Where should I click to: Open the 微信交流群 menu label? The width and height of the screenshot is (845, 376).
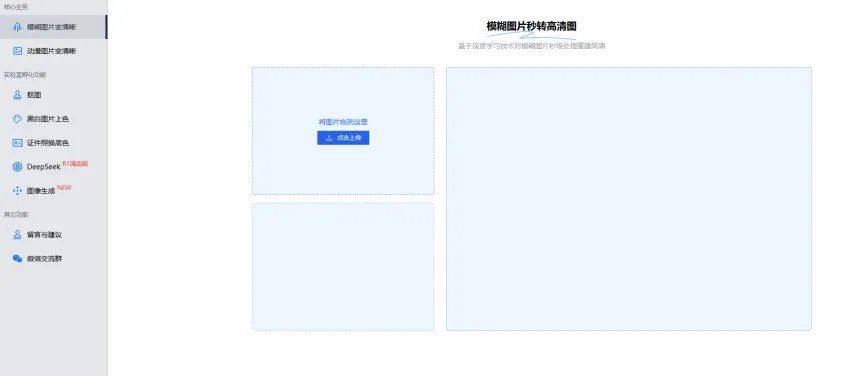click(x=45, y=259)
